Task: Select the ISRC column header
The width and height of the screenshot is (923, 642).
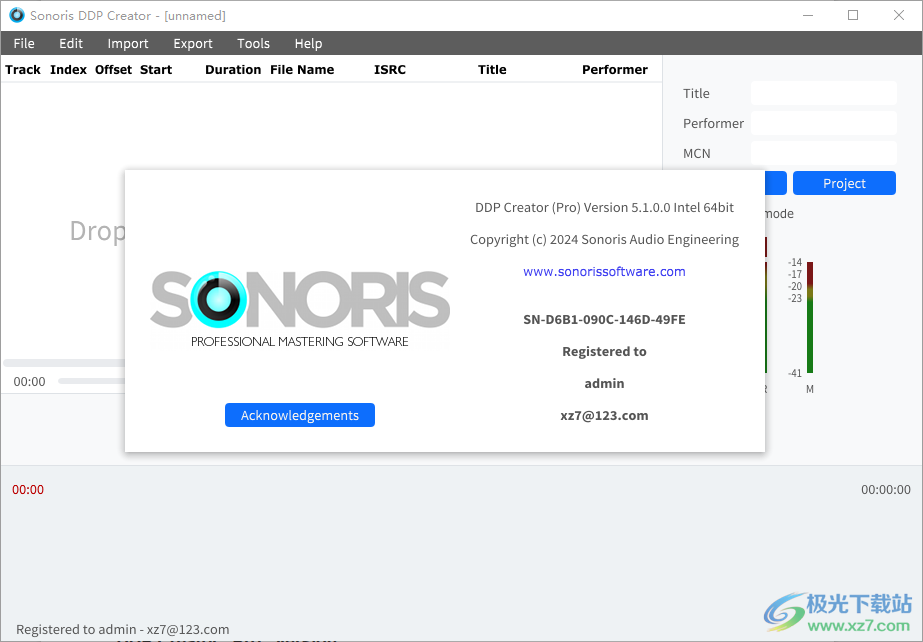Action: [x=389, y=69]
